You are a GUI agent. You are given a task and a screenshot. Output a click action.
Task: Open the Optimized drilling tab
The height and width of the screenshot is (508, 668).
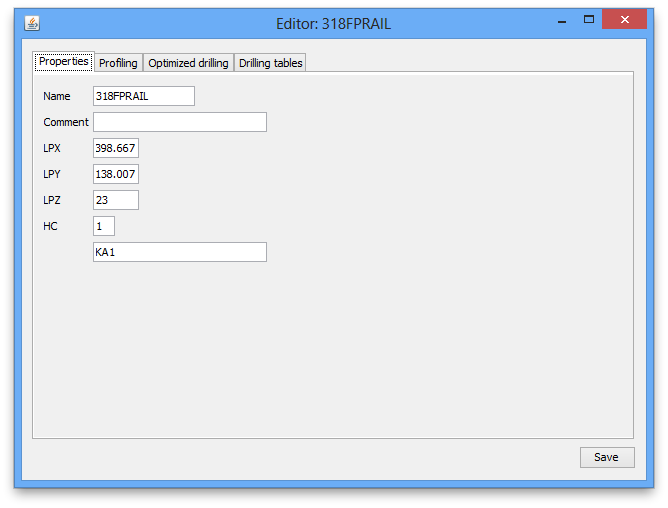click(188, 63)
